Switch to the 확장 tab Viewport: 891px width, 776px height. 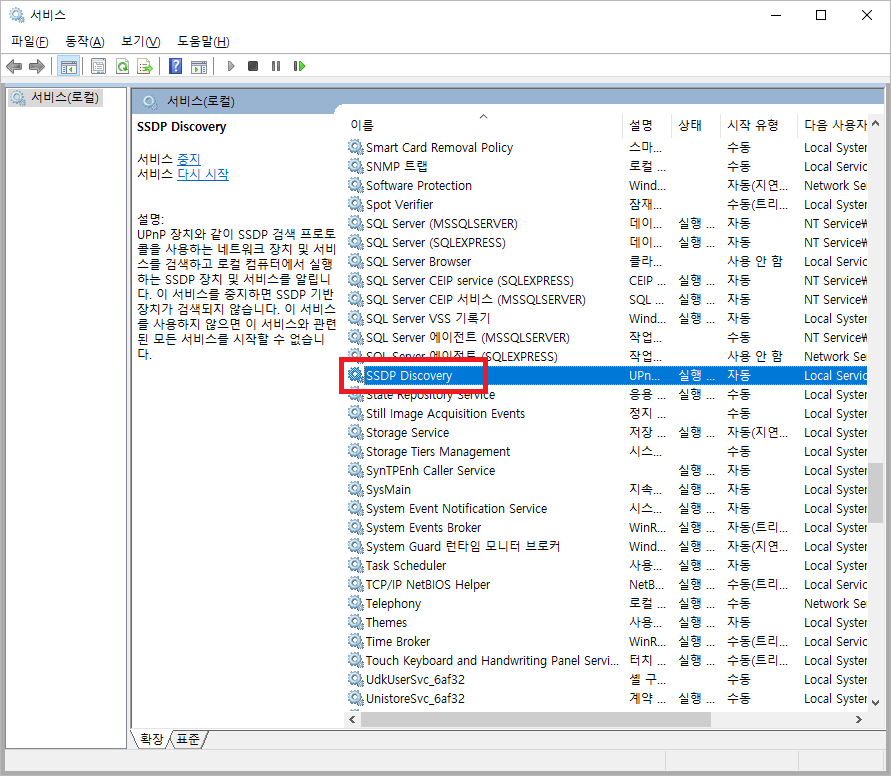tap(151, 739)
